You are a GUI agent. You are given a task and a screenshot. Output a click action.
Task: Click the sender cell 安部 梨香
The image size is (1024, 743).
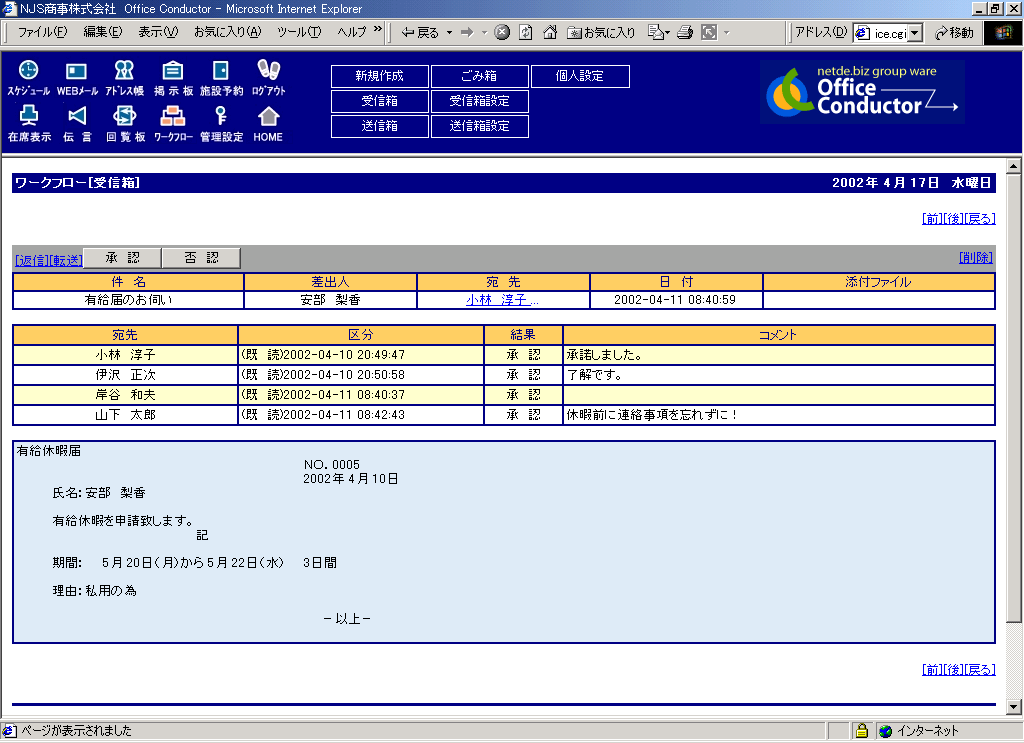330,300
